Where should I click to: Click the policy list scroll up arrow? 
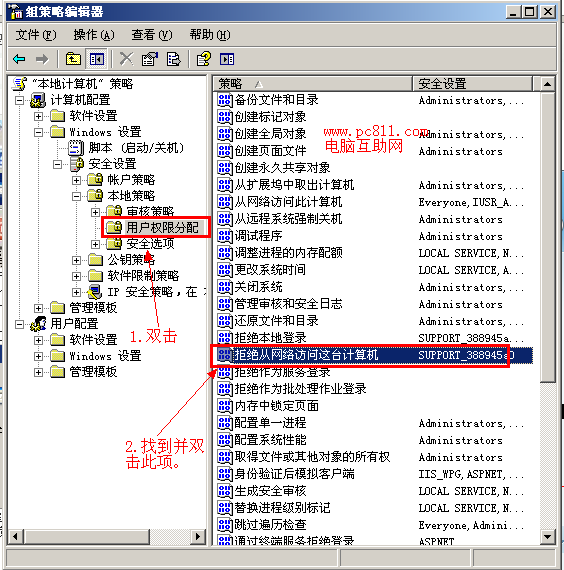pos(547,84)
